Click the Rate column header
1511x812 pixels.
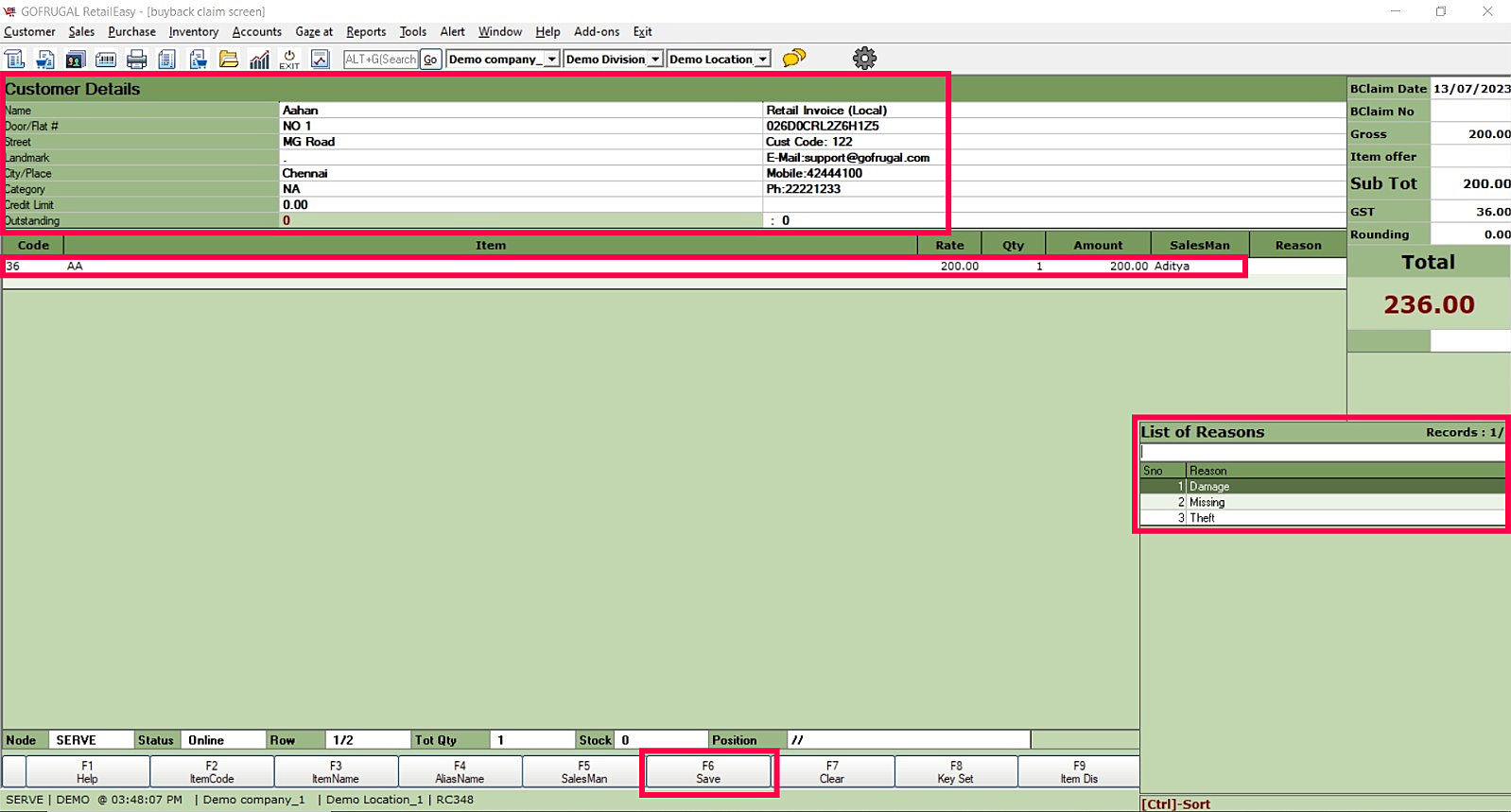[950, 245]
